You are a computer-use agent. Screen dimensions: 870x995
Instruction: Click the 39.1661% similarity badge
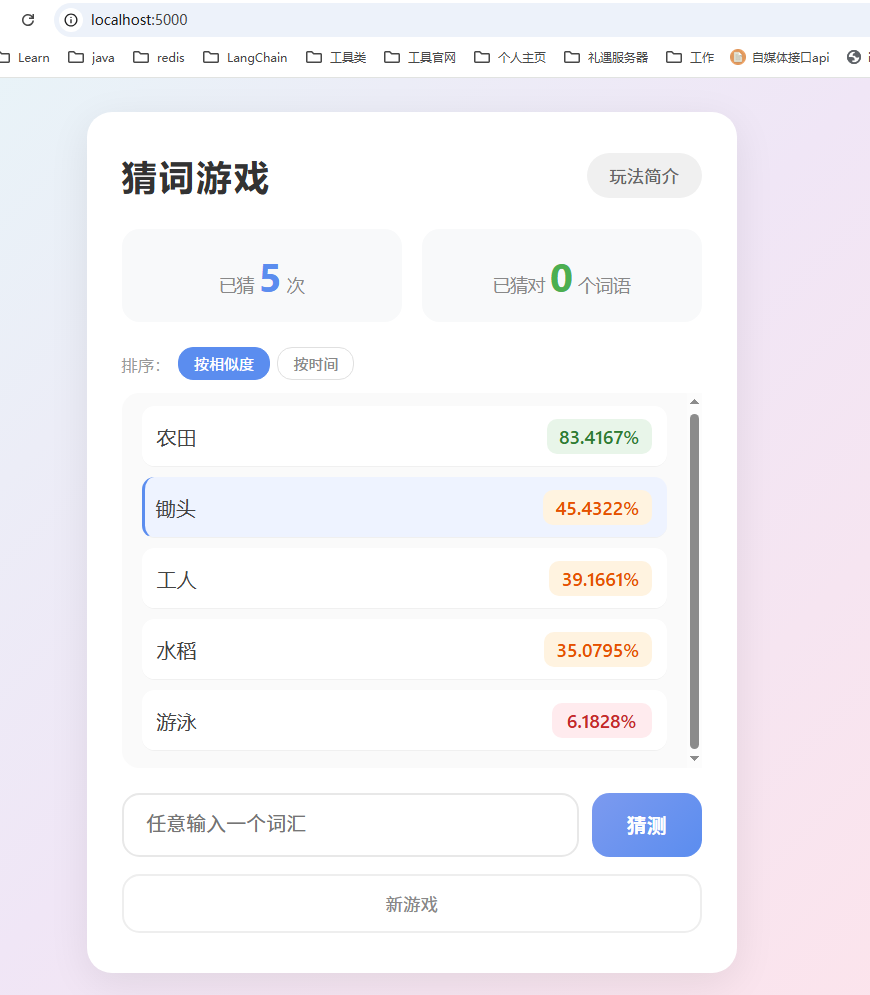click(x=600, y=579)
